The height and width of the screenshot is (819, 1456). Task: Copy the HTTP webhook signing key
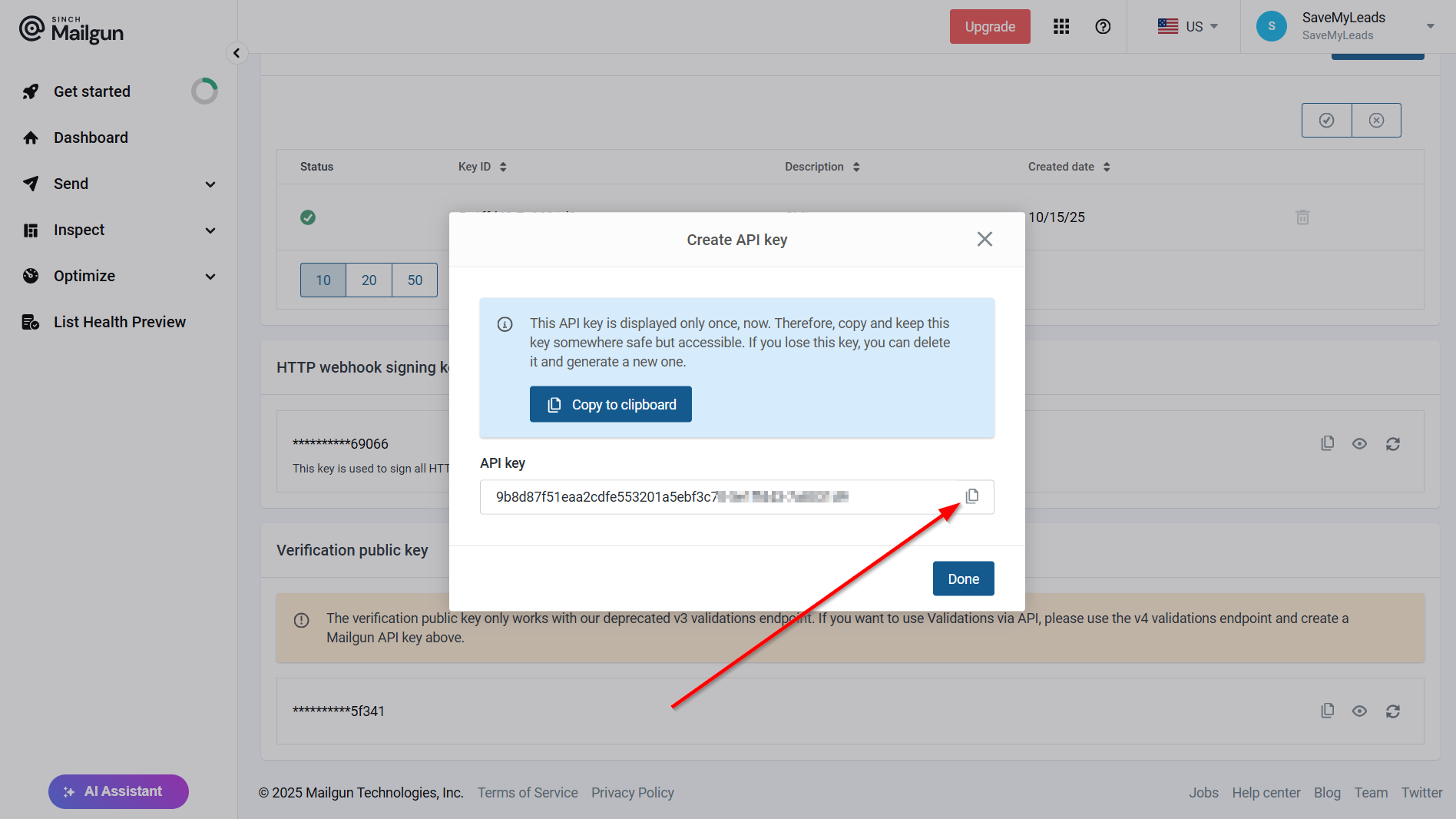pyautogui.click(x=1327, y=443)
